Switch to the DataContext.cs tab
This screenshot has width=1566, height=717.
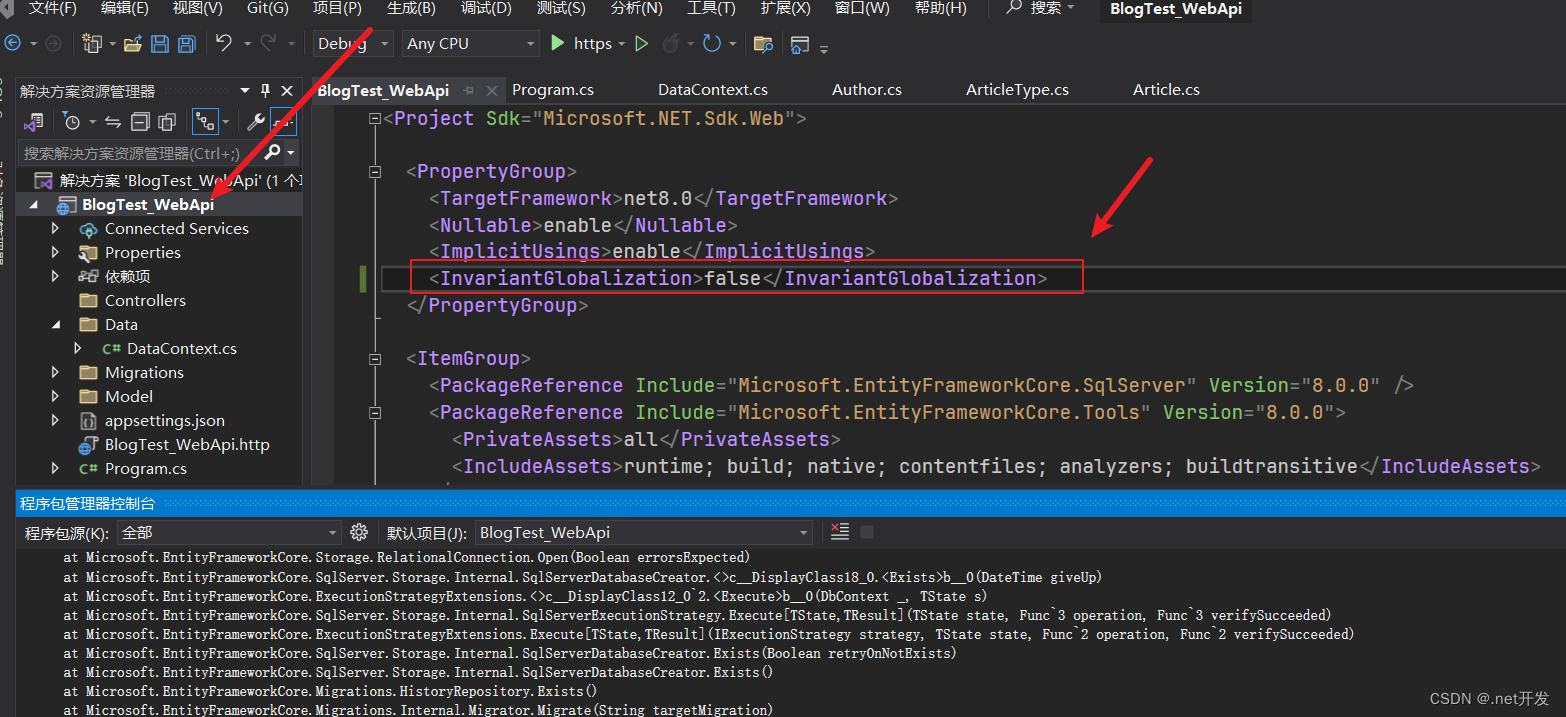[x=713, y=90]
